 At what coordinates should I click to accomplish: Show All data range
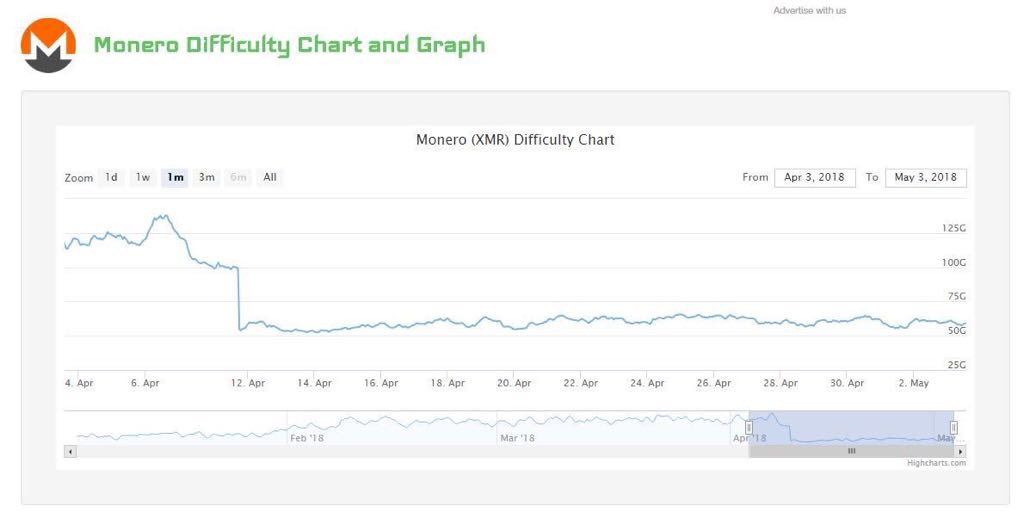(x=270, y=178)
